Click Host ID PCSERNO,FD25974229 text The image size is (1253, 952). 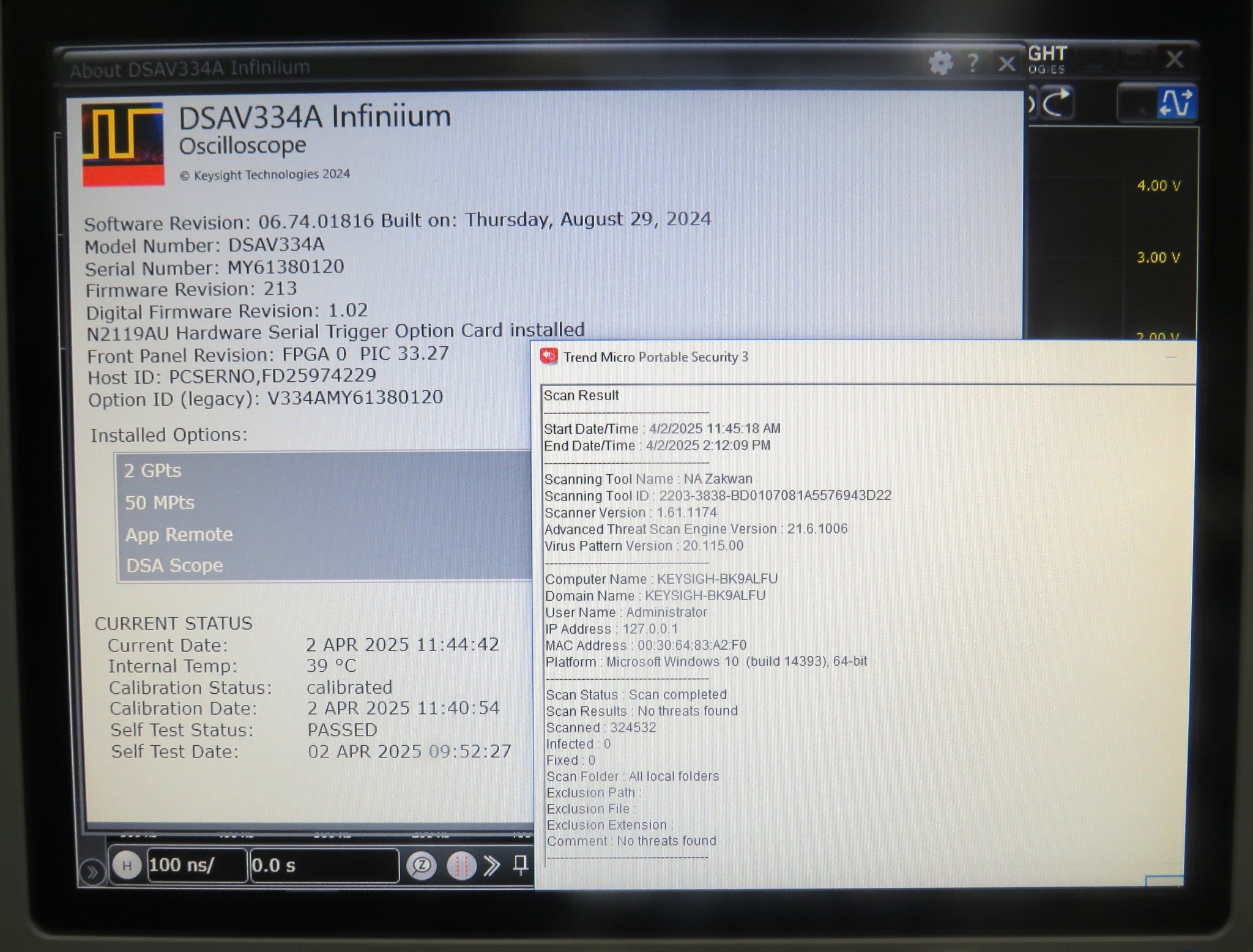(232, 376)
